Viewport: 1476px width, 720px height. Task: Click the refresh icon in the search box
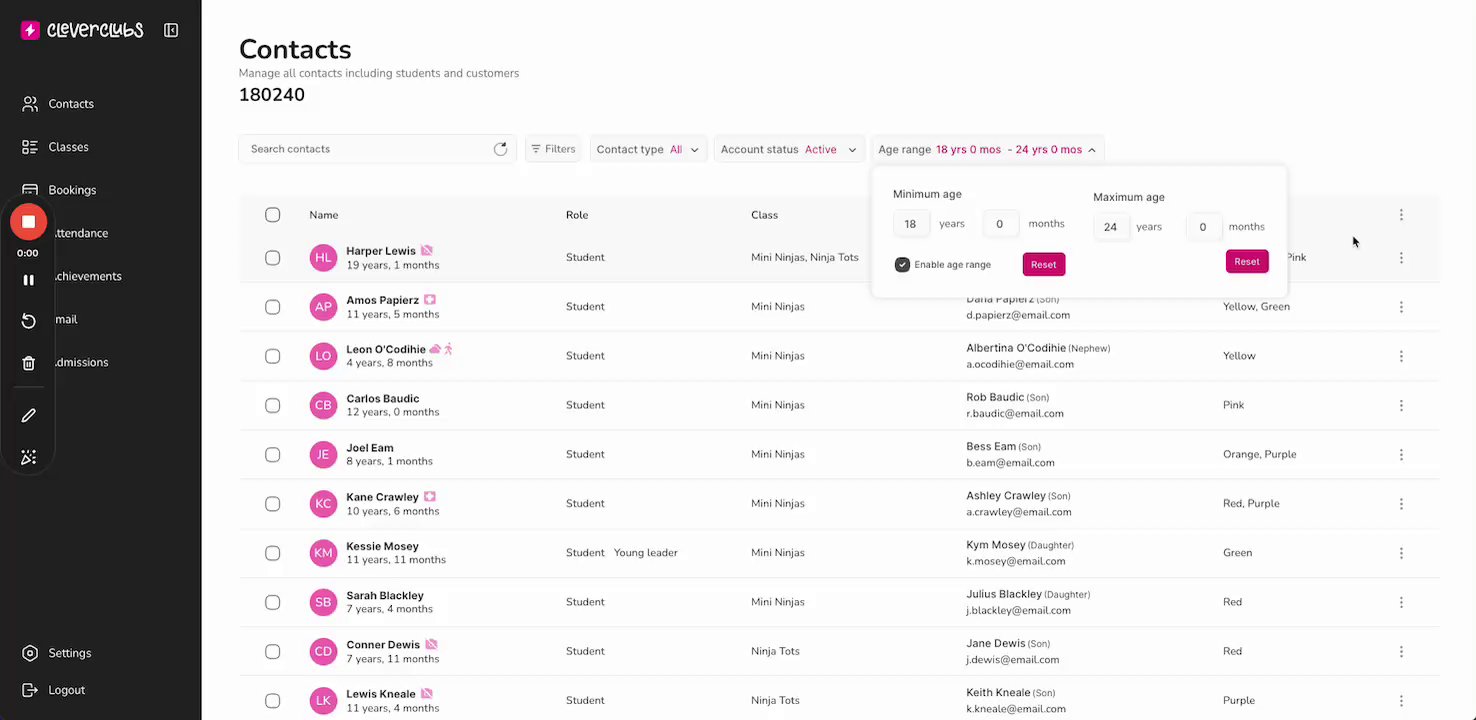pos(500,149)
